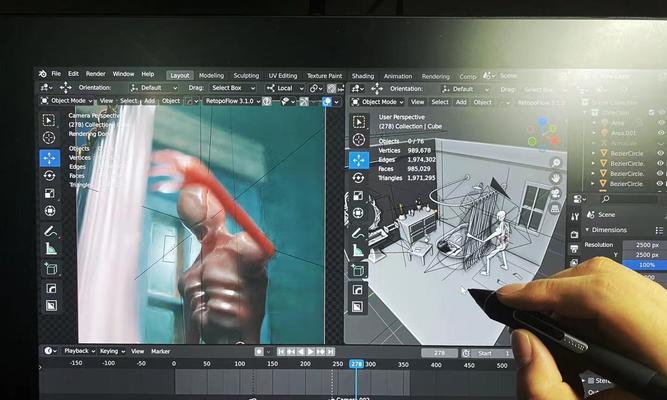Select Cursor tool in right viewport toolbar

click(359, 140)
